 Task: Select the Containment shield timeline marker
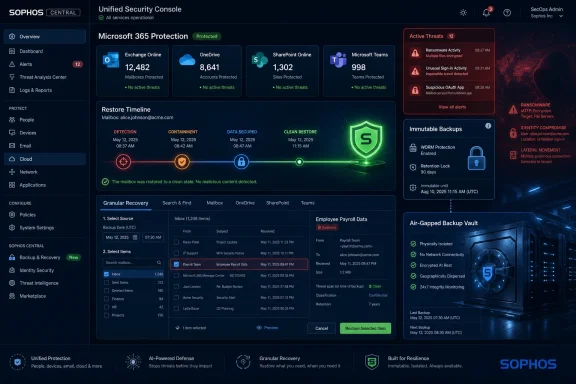tap(182, 162)
